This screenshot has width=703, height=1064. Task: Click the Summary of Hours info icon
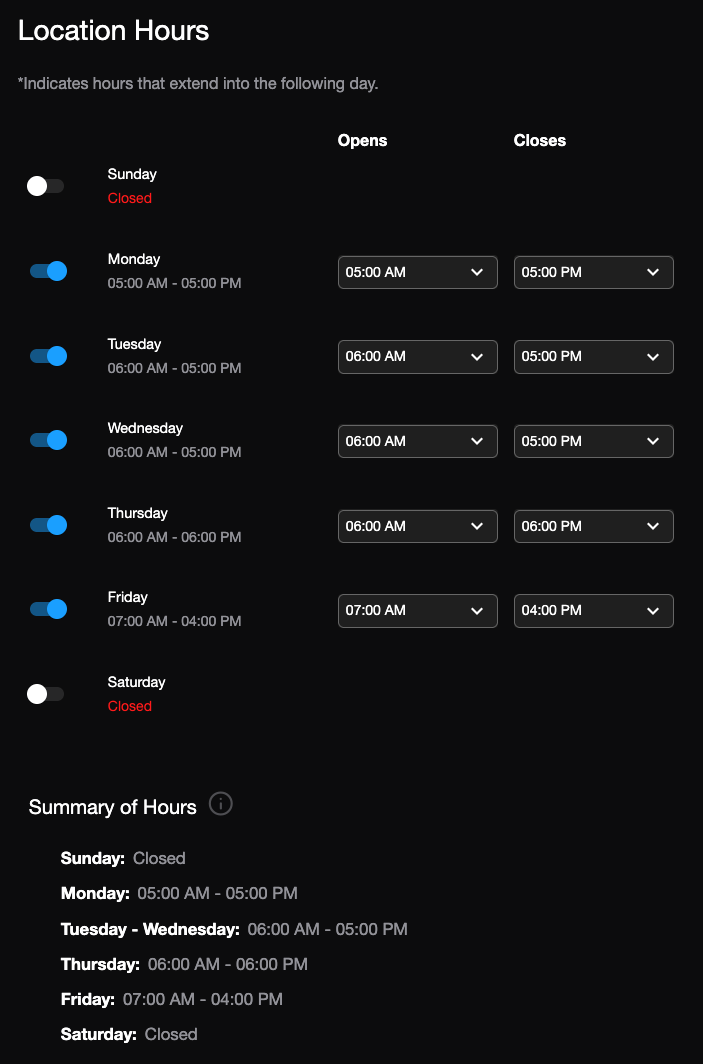(x=221, y=804)
